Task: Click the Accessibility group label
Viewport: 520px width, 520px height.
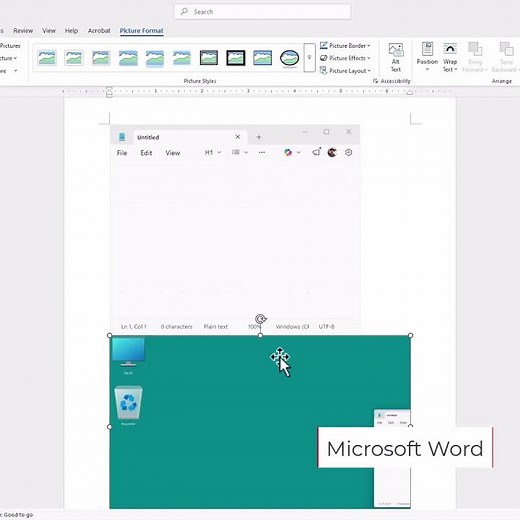Action: click(395, 81)
